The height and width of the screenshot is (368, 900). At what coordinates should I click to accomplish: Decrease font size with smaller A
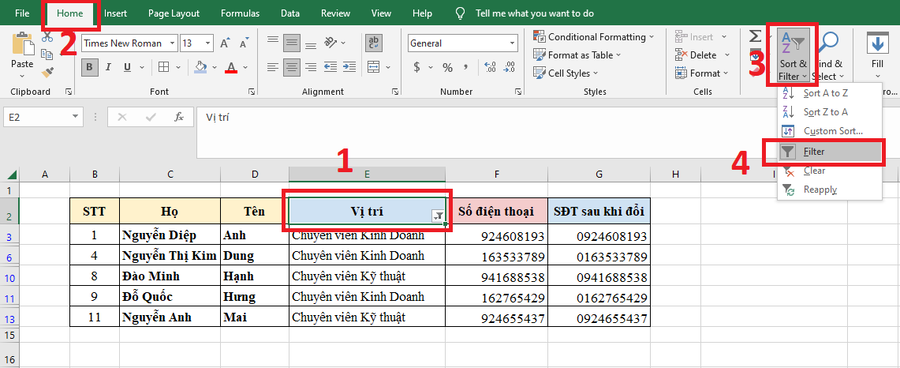pos(244,43)
